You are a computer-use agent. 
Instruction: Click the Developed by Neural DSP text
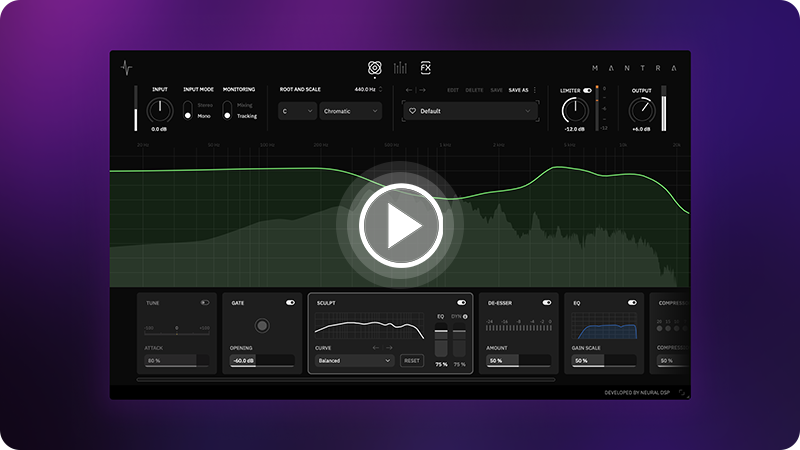pos(637,392)
